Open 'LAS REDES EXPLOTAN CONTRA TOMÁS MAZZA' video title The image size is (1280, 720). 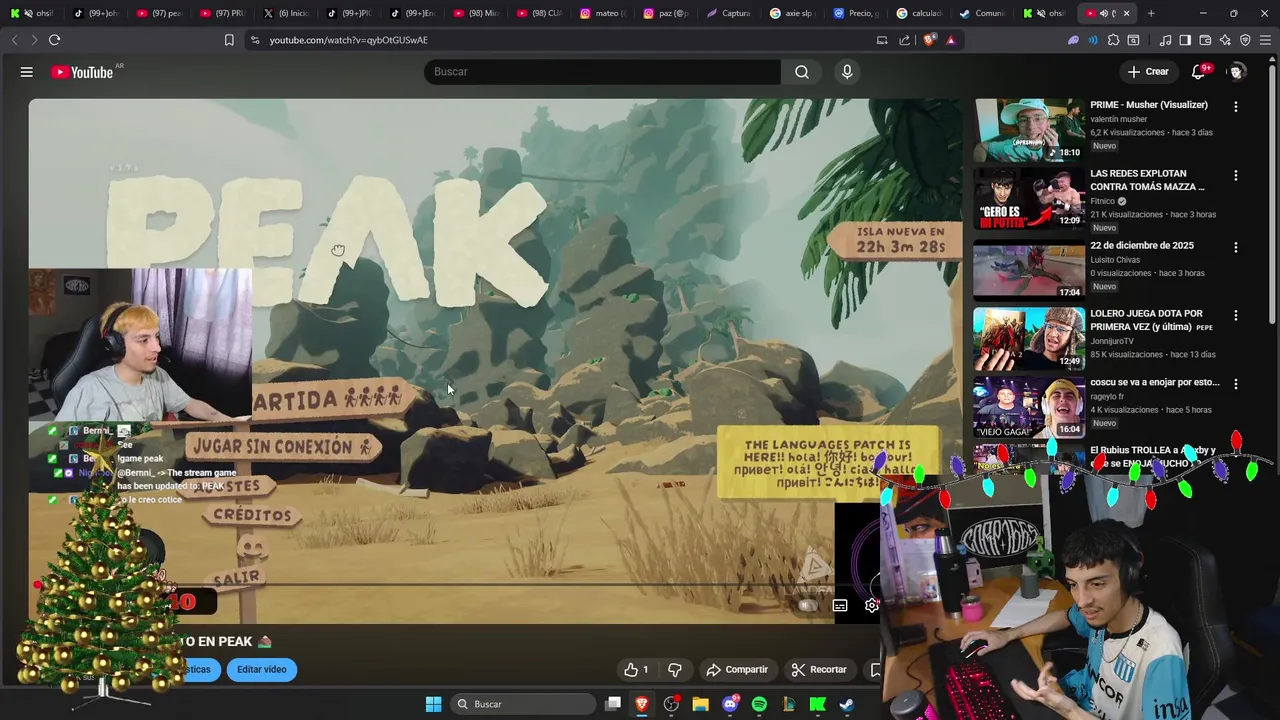coord(1147,180)
